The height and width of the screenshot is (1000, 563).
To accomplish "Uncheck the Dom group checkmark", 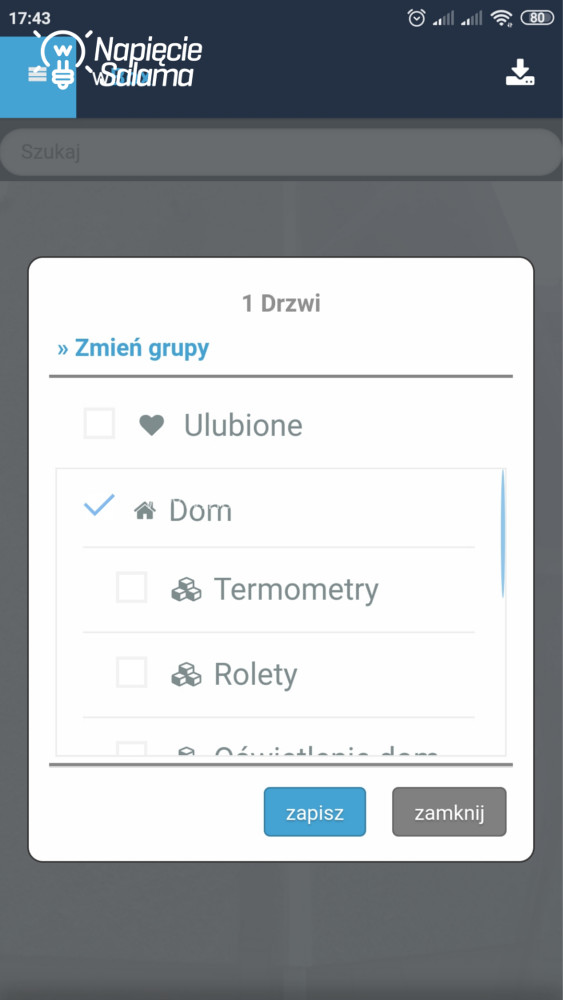I will coord(99,506).
